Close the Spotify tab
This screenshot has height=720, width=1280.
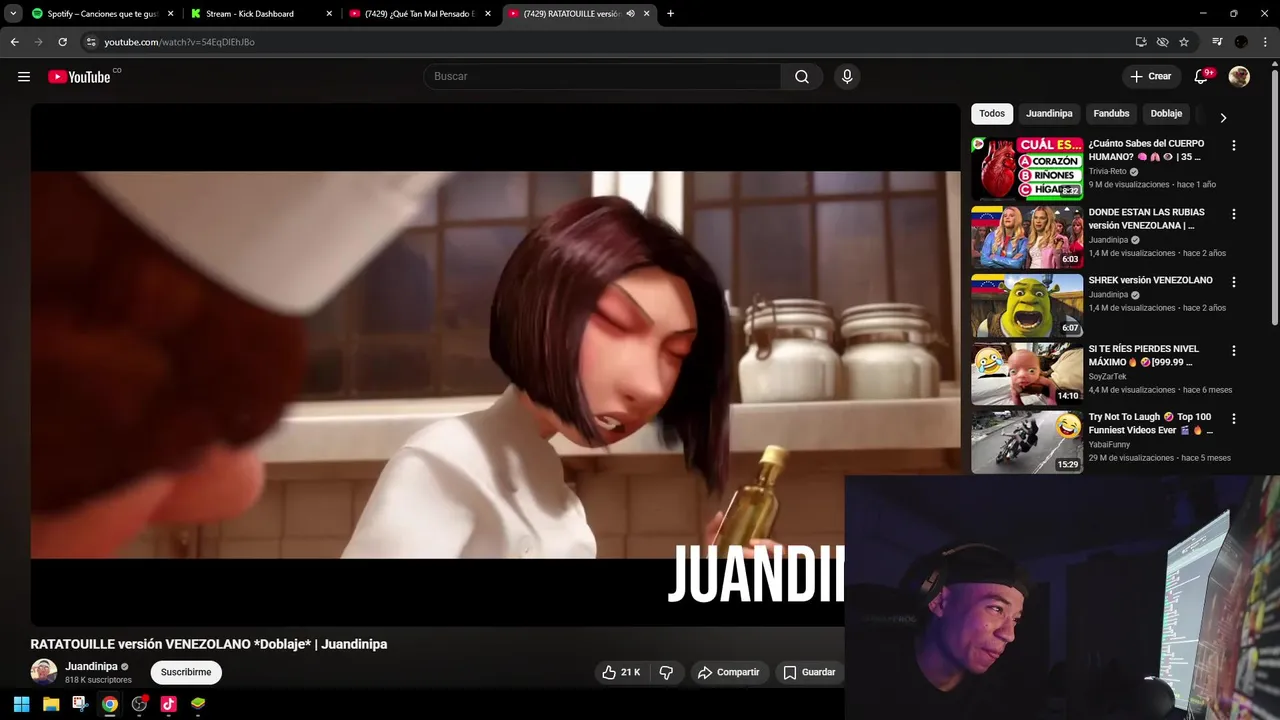tap(170, 14)
